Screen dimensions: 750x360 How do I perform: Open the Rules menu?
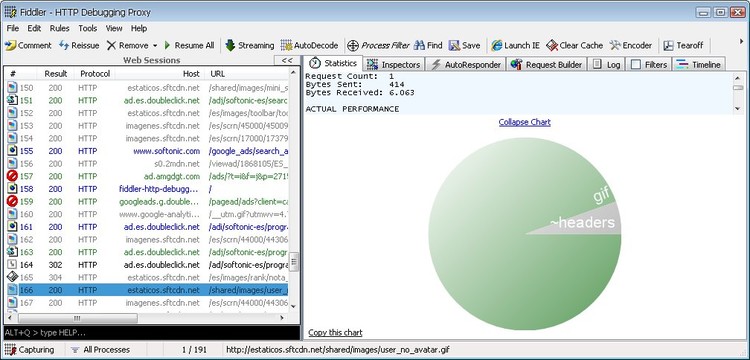(x=59, y=29)
